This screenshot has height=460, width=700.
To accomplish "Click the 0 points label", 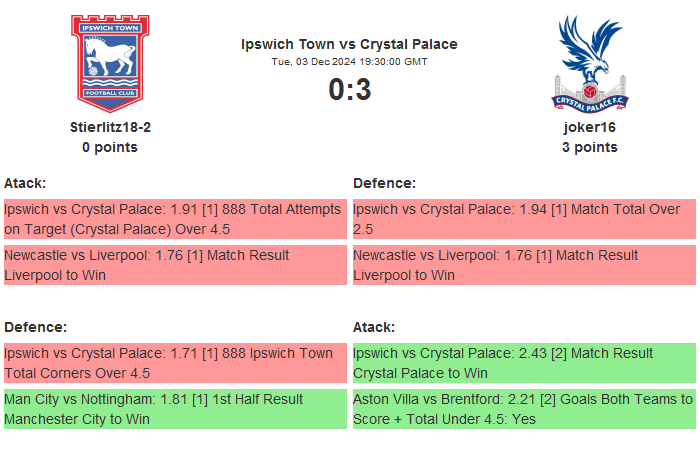I will 110,147.
